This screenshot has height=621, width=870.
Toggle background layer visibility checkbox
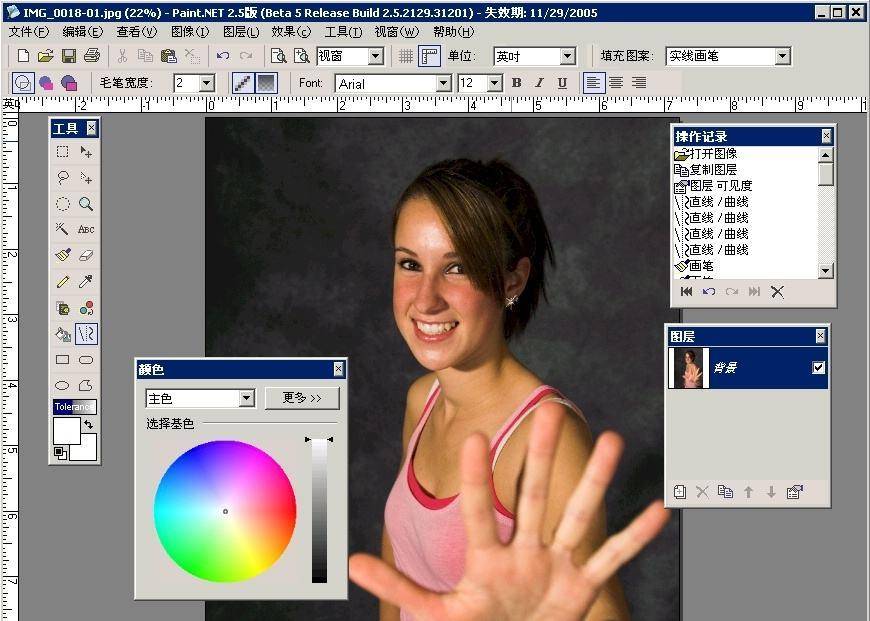pos(818,367)
